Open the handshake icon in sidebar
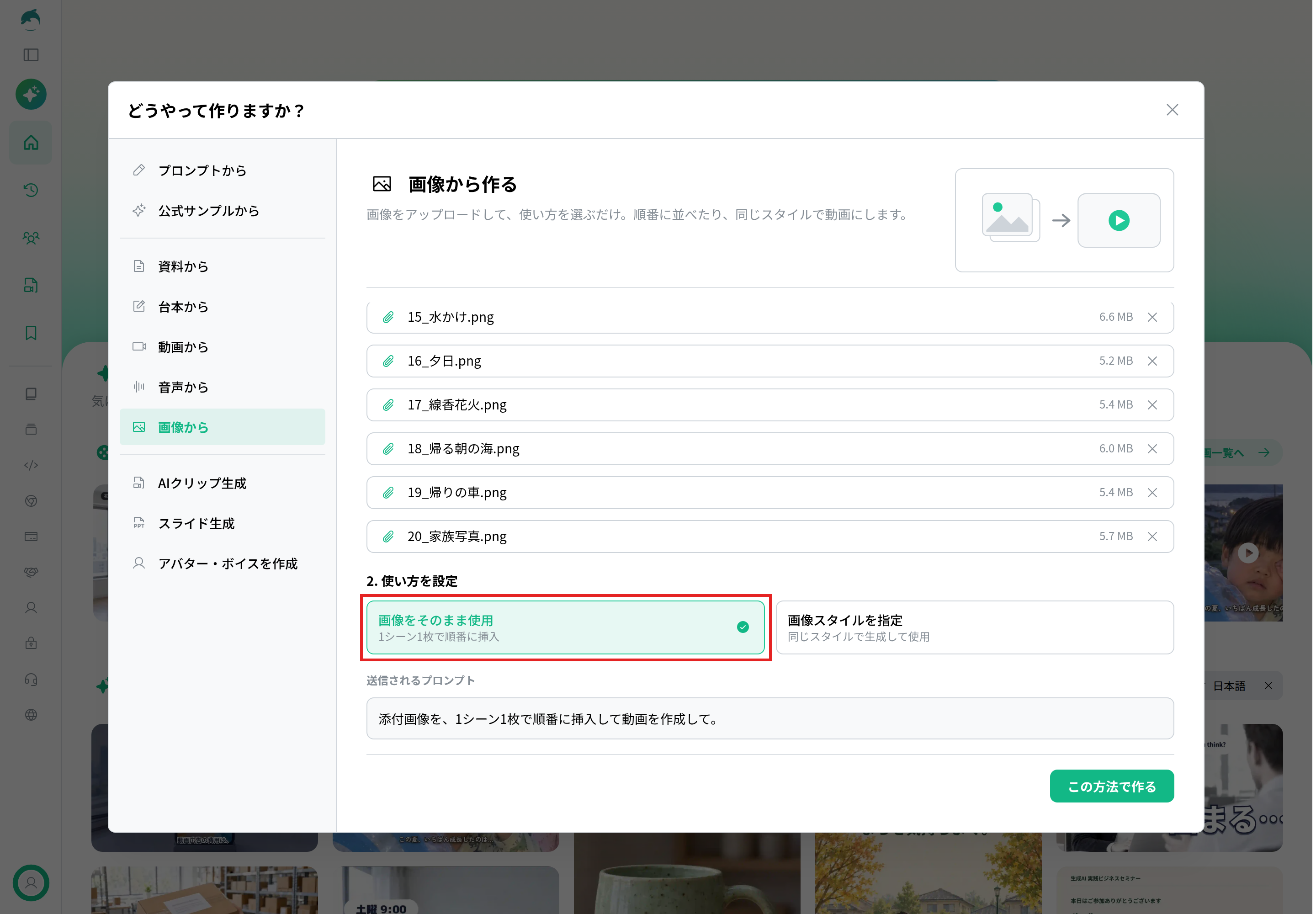This screenshot has width=1316, height=914. [x=31, y=572]
